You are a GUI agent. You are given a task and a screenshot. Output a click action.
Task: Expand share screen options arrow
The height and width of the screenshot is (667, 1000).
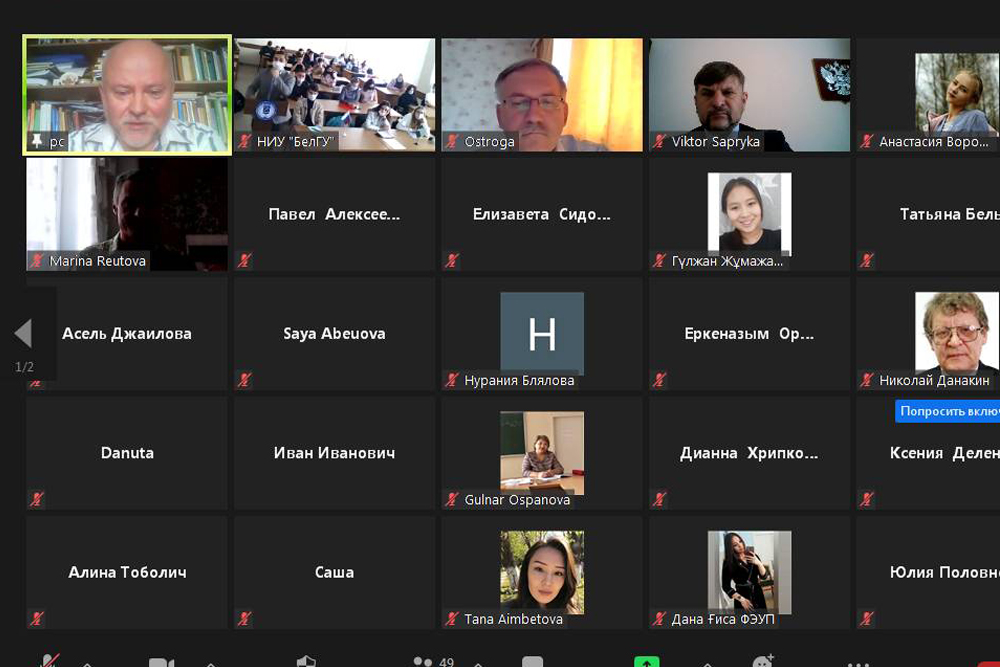pos(707,663)
